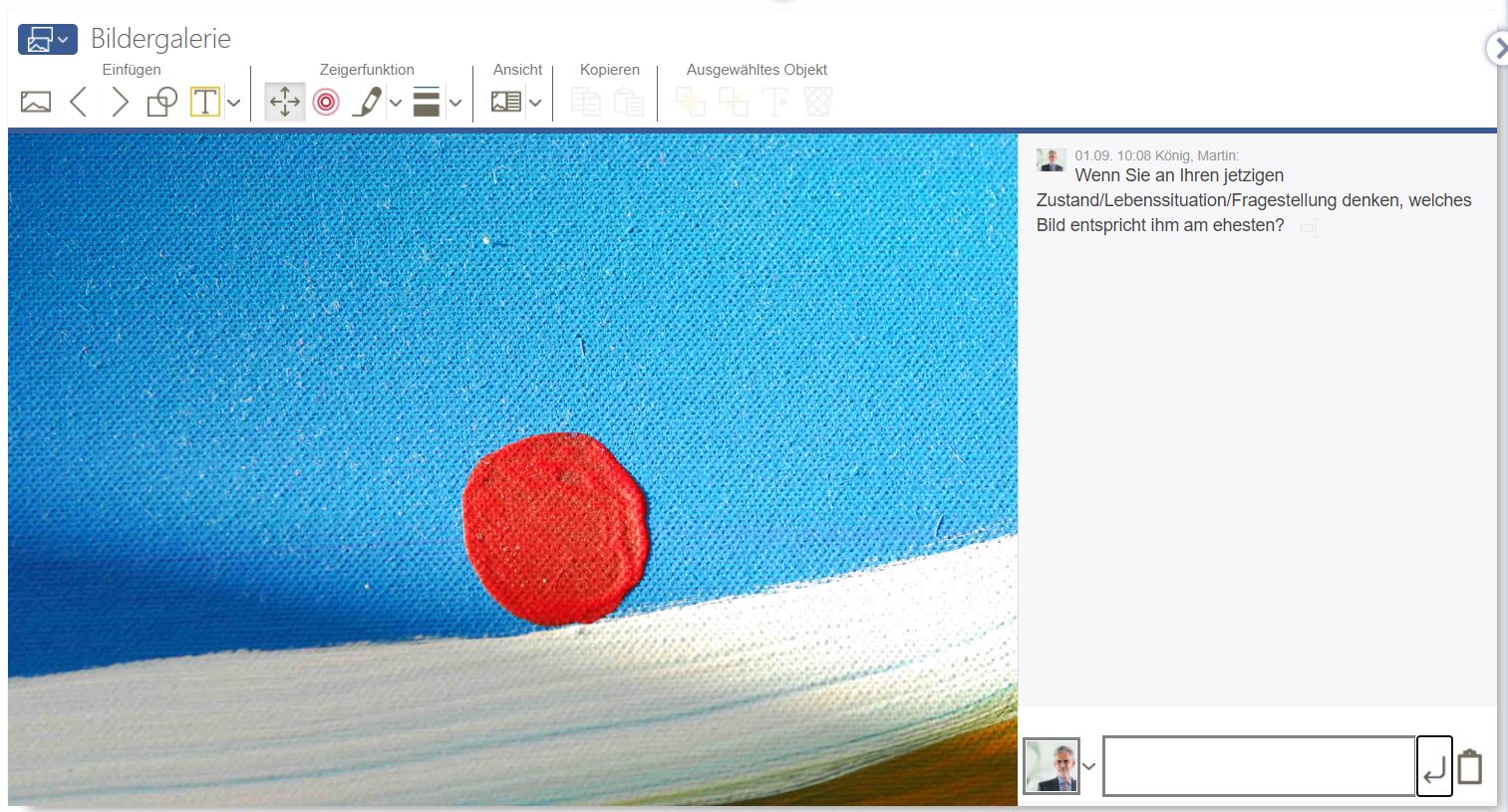This screenshot has height=812, width=1508.
Task: Send the message with the enter-arrow button
Action: point(1434,766)
